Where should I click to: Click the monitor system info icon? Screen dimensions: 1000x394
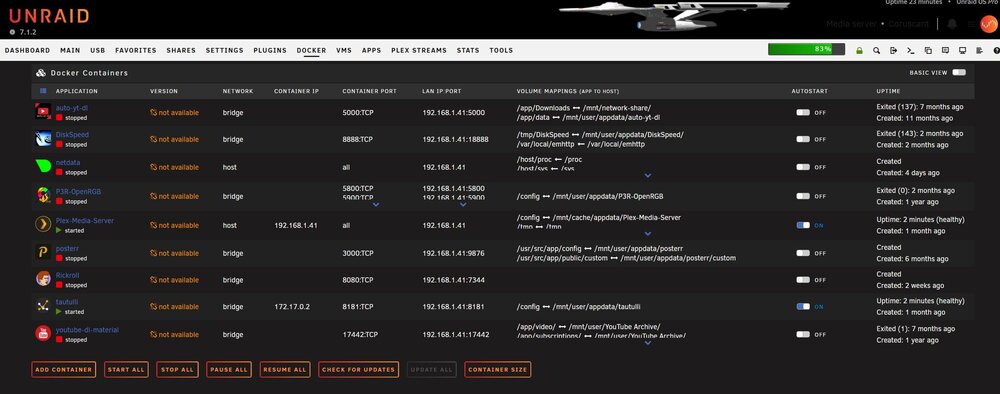[962, 50]
